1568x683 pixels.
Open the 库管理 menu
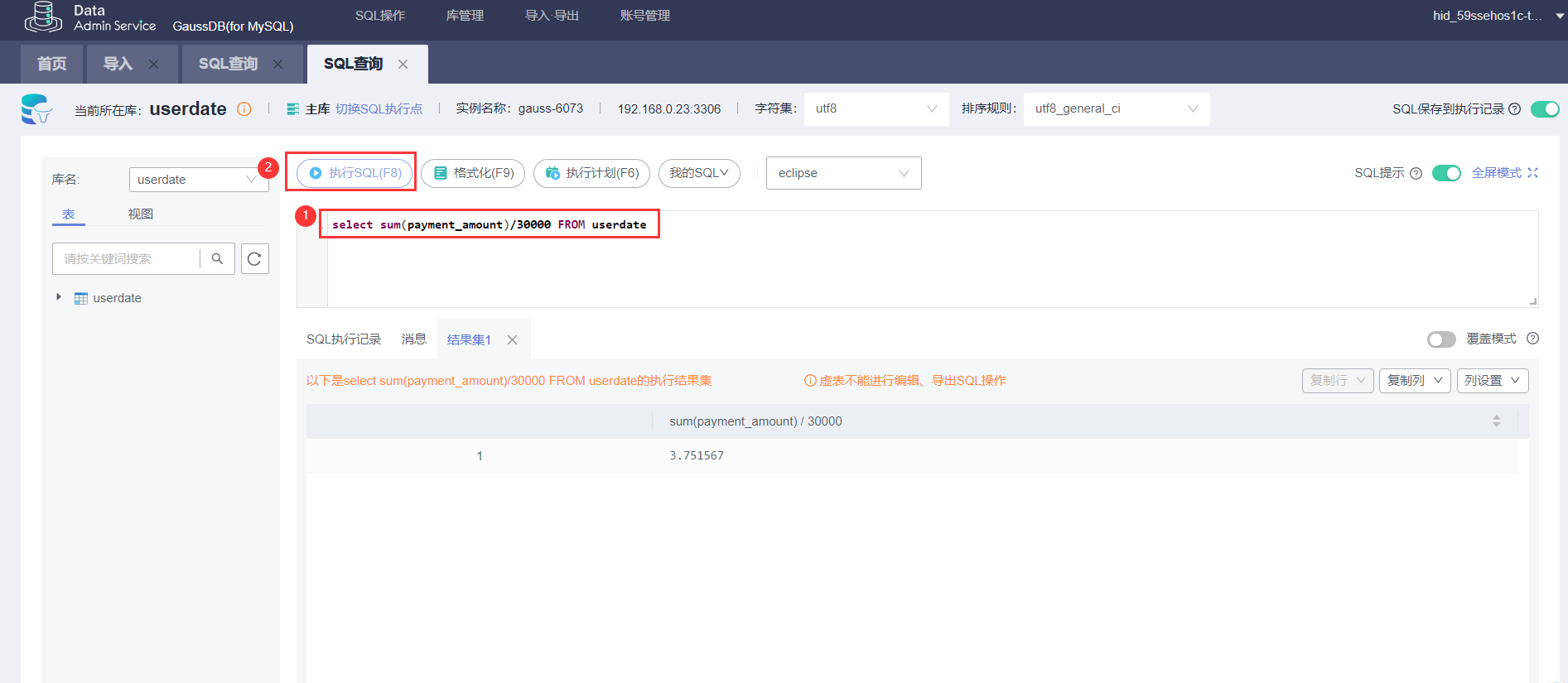[465, 16]
